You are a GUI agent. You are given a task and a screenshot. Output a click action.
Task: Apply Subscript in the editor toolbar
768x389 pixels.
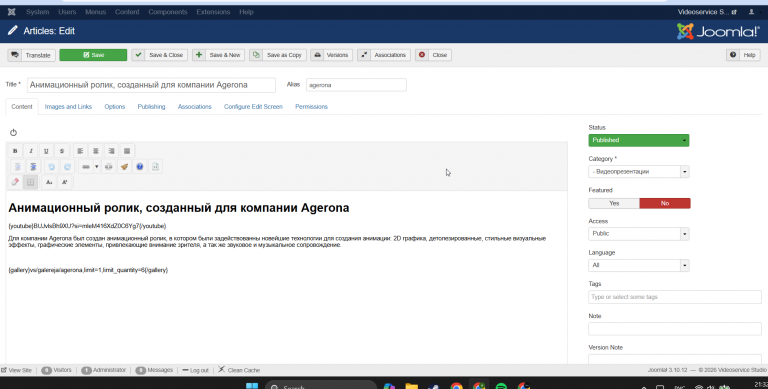49,182
